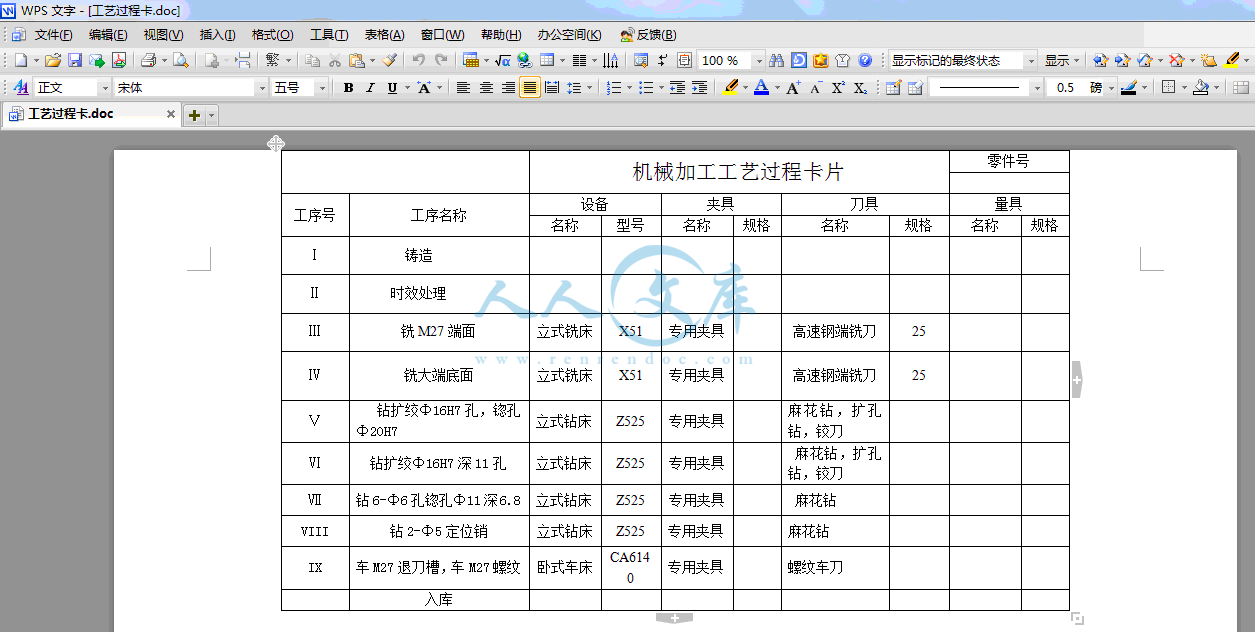Expand the 繁 Chinese conversion dropdown arrow
The height and width of the screenshot is (632, 1255).
pos(287,61)
